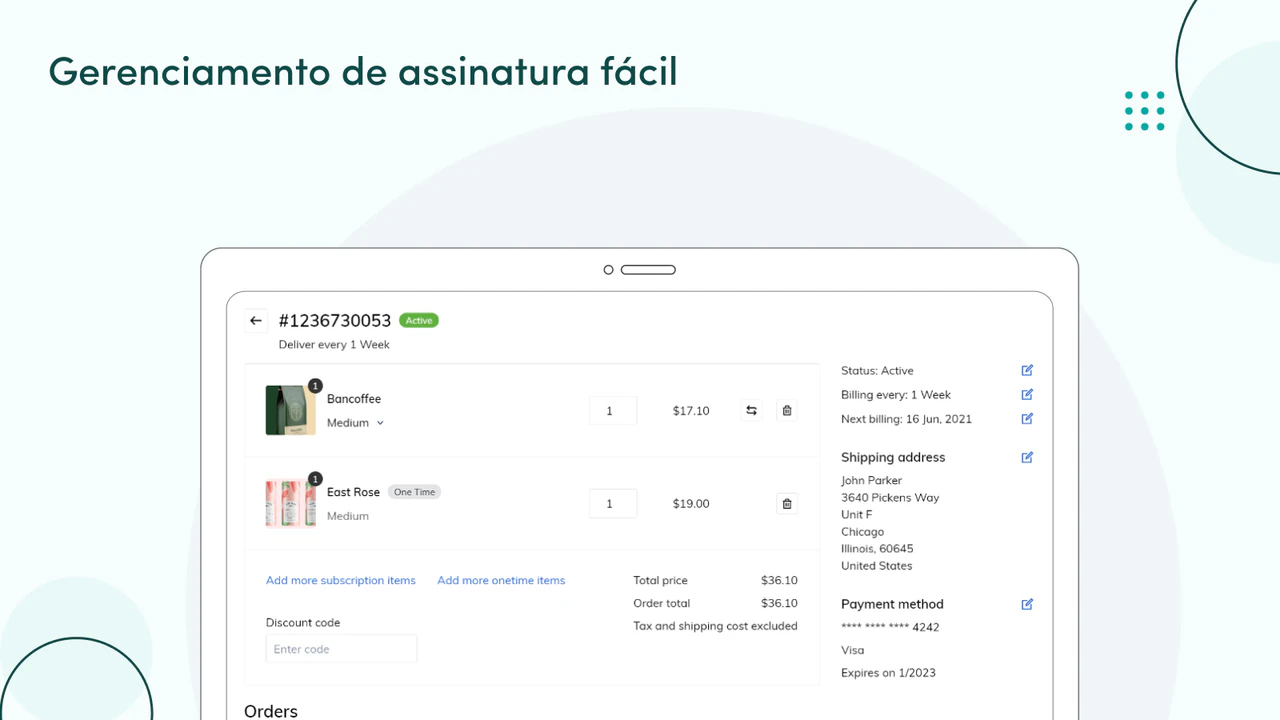The width and height of the screenshot is (1280, 720).
Task: Edit the Next billing date
Action: [x=1027, y=418]
